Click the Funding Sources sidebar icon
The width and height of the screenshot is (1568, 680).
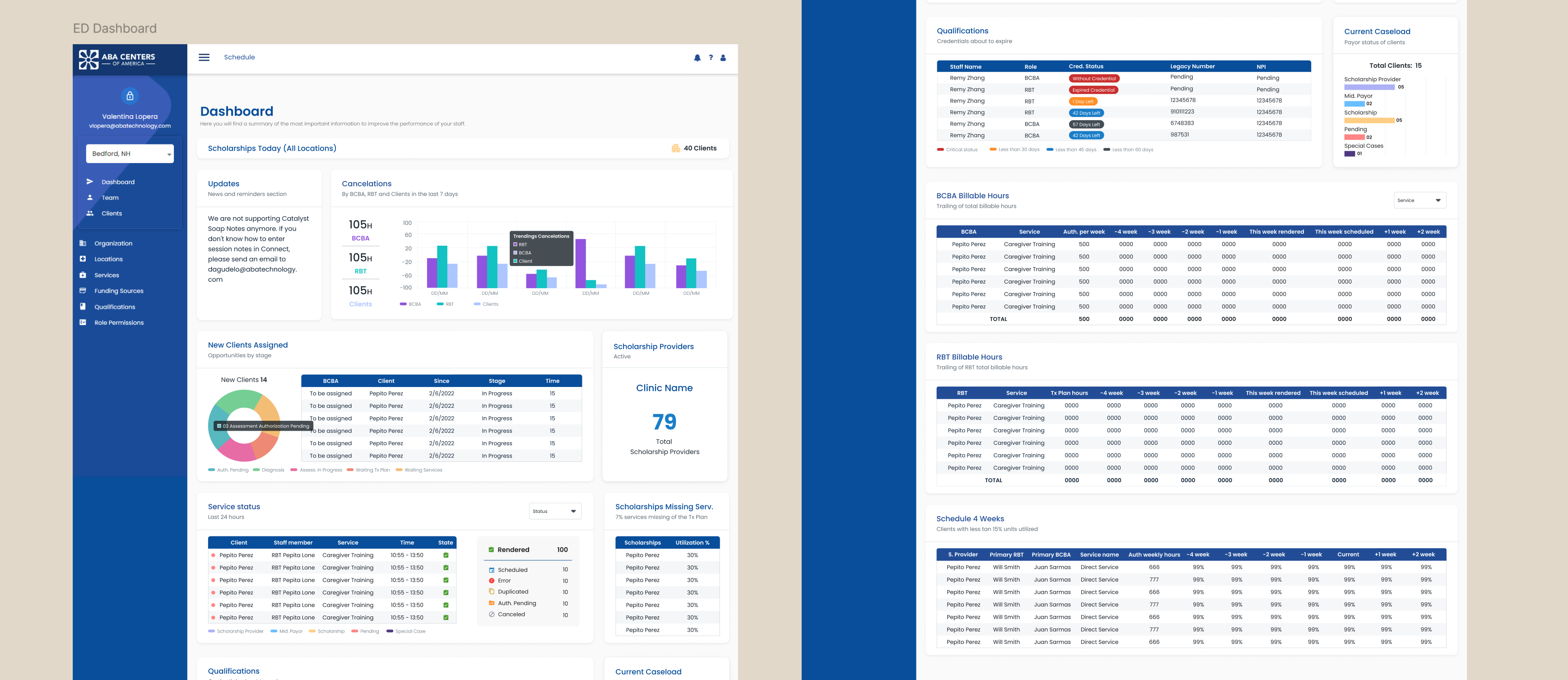tap(83, 290)
